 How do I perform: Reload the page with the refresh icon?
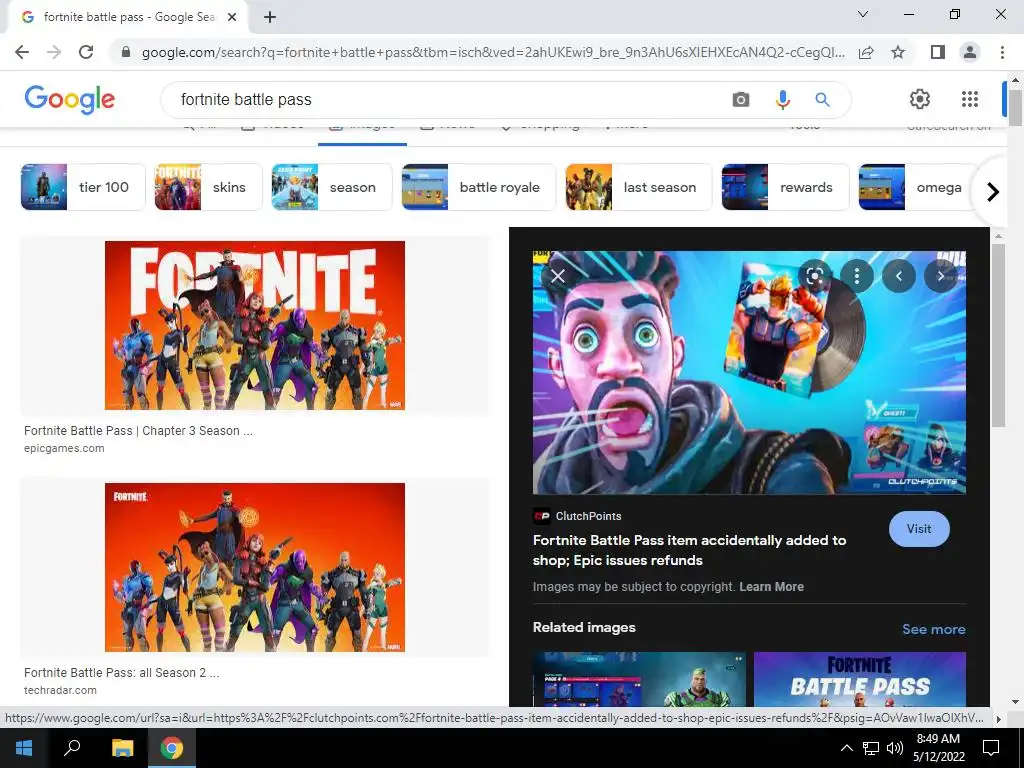click(x=86, y=52)
